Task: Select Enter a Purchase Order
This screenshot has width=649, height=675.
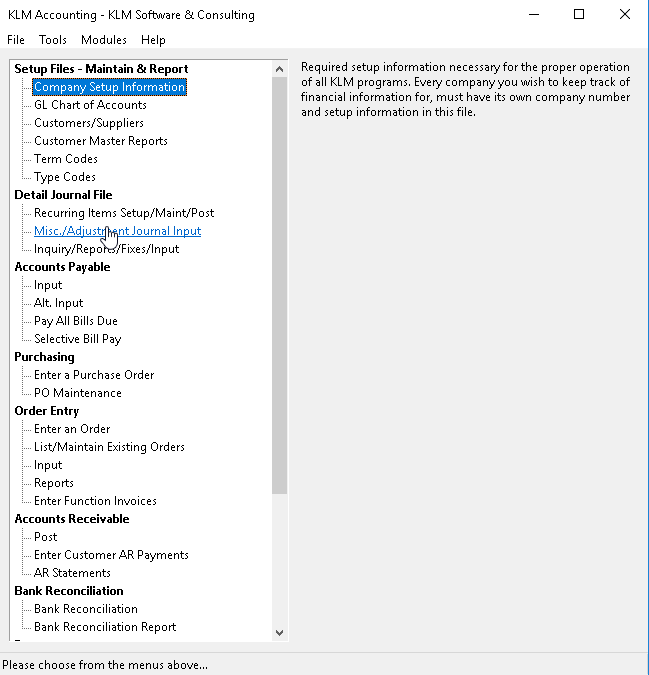Action: [x=94, y=375]
